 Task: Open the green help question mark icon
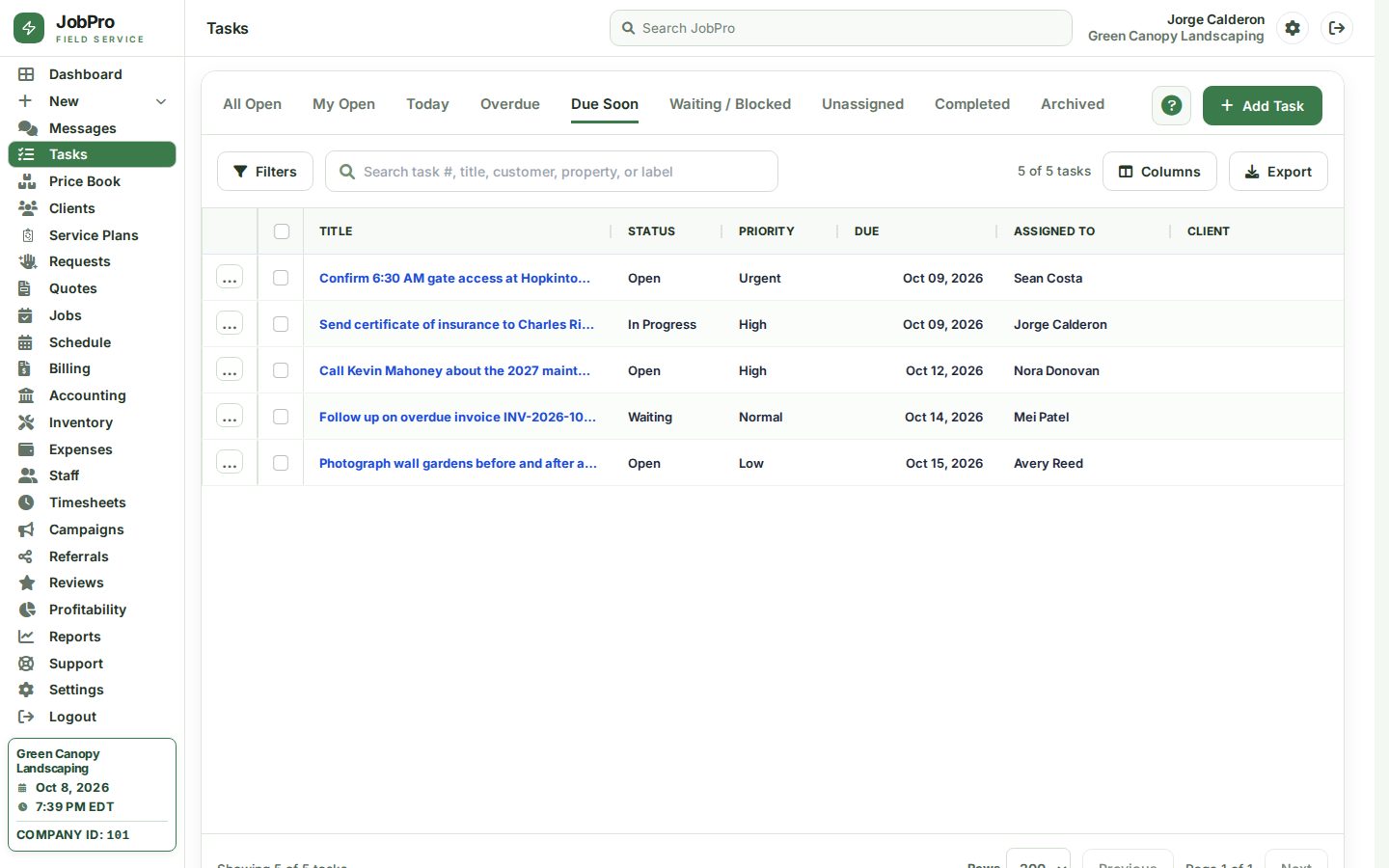[x=1171, y=105]
